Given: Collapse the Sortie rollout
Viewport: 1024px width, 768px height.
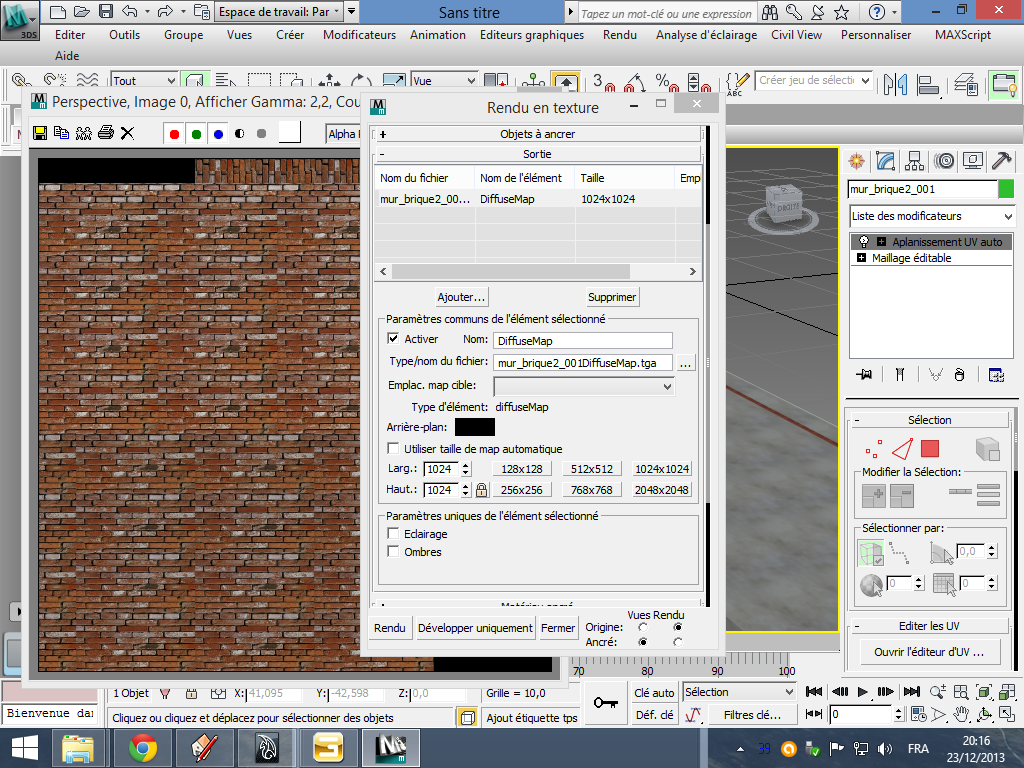Looking at the screenshot, I should (537, 154).
